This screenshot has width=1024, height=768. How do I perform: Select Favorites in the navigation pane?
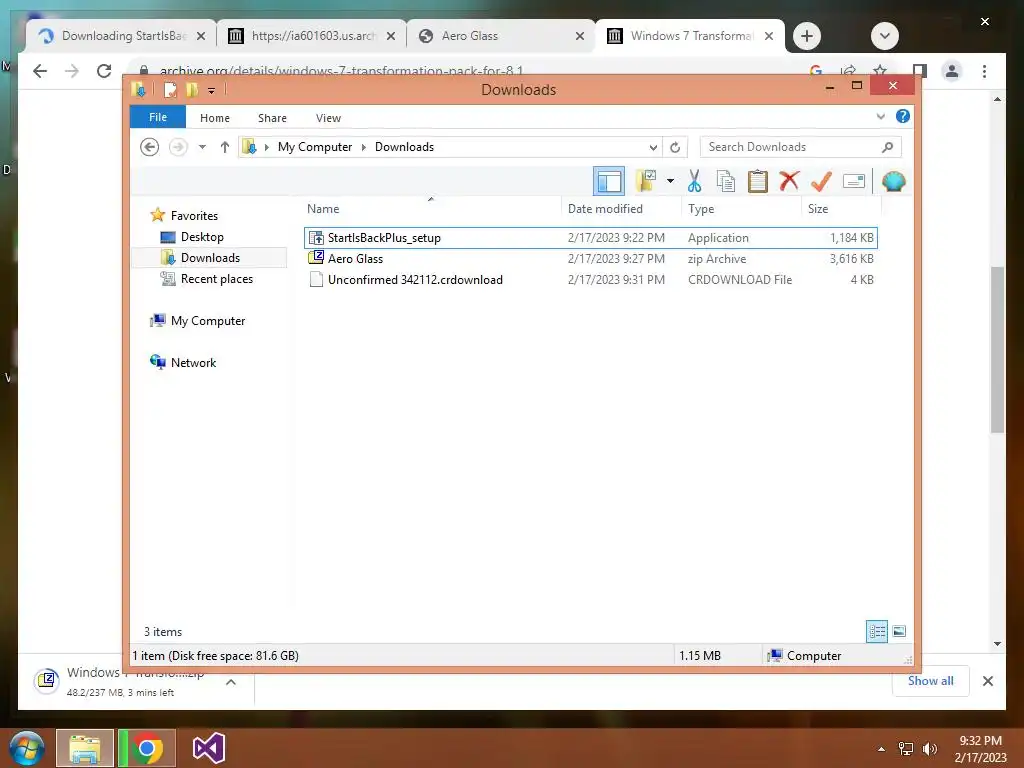click(x=194, y=216)
